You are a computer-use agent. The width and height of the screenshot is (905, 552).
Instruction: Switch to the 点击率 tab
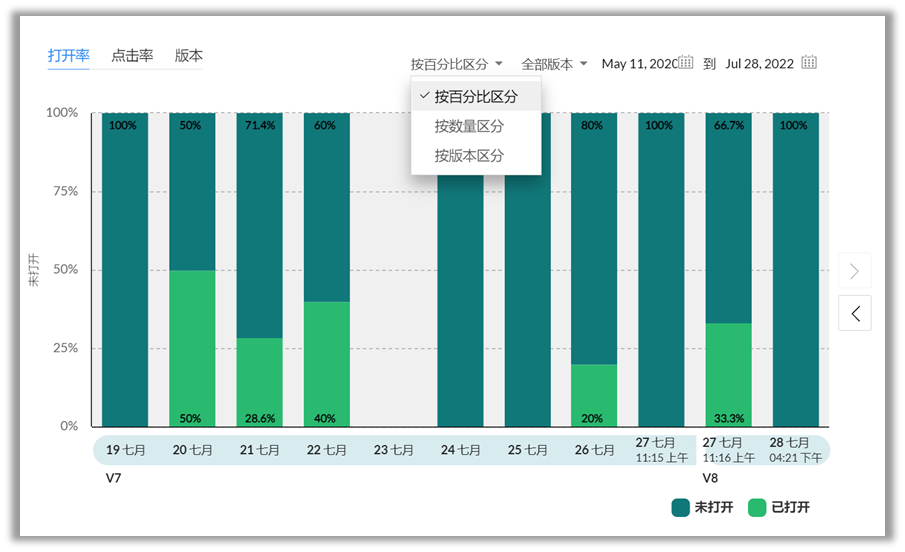(132, 56)
